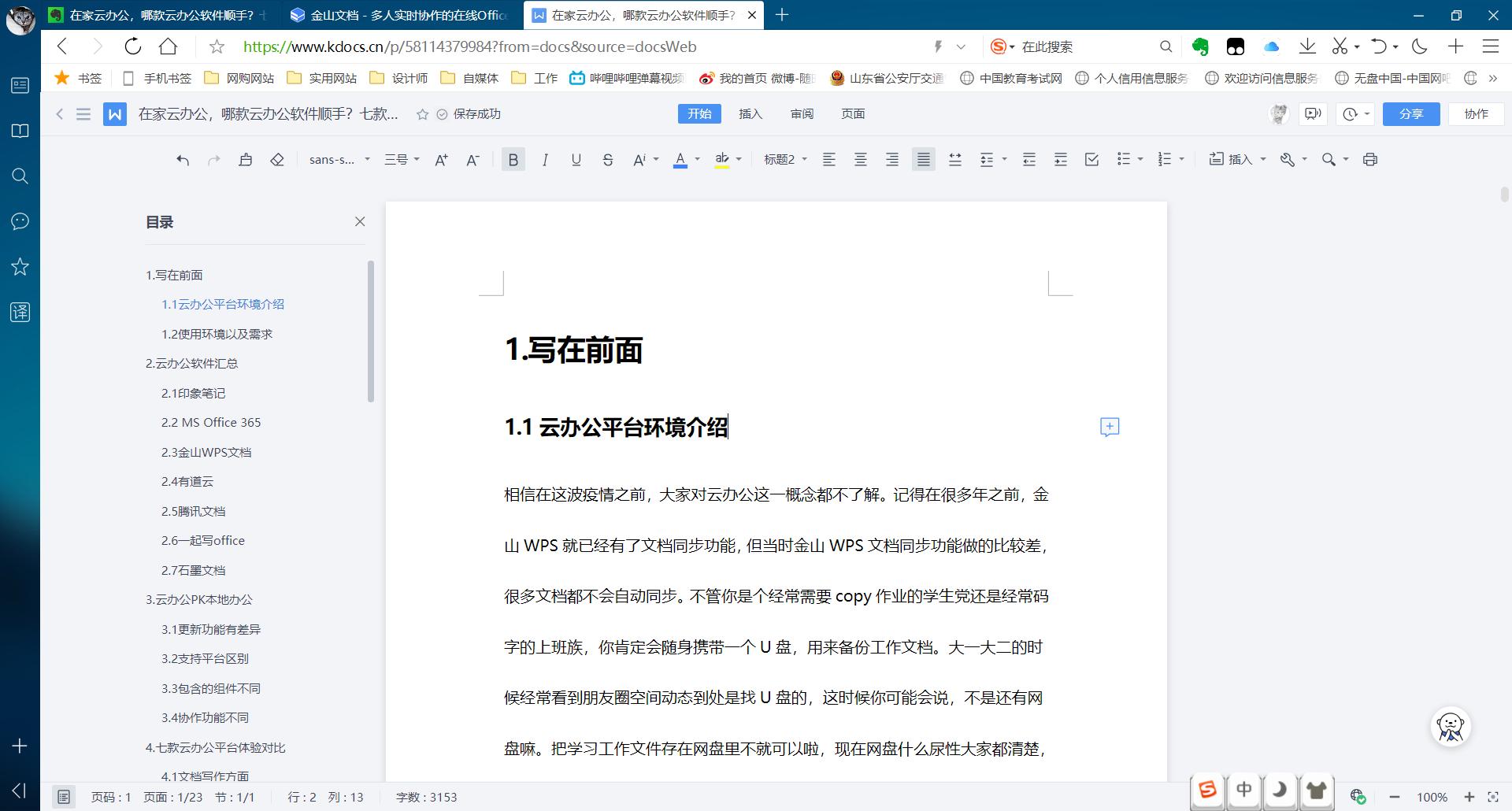
Task: Toggle justified text alignment
Action: pyautogui.click(x=923, y=159)
